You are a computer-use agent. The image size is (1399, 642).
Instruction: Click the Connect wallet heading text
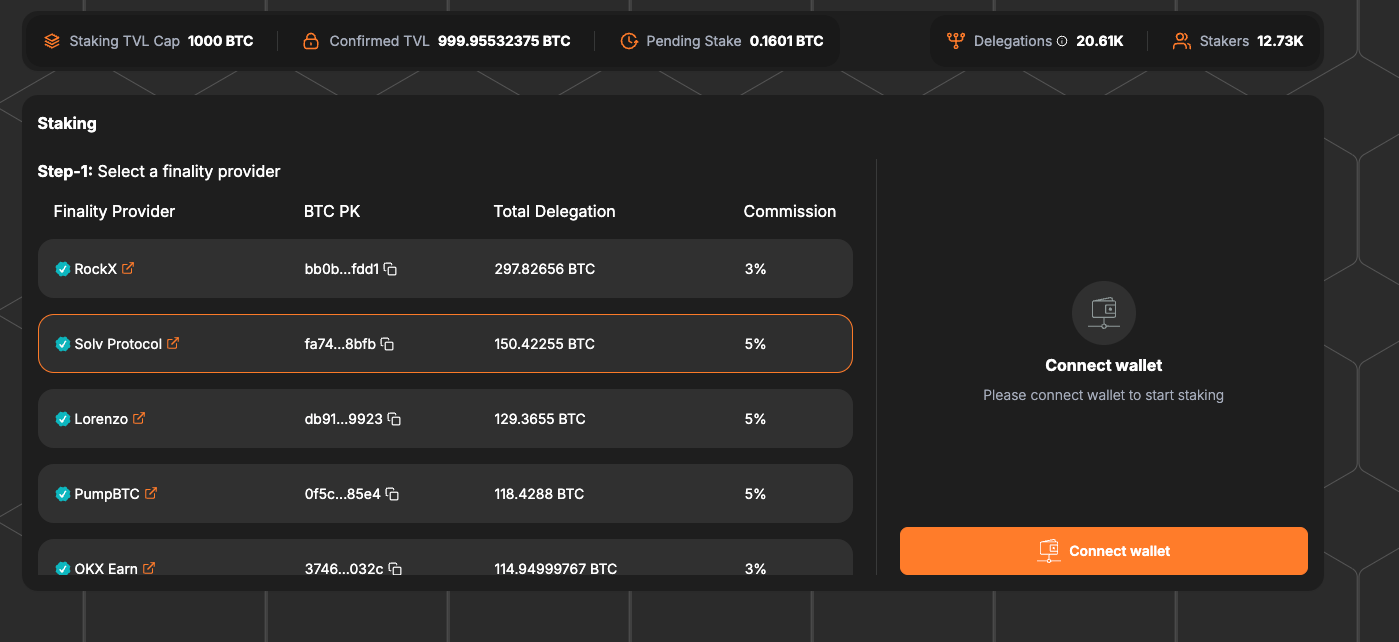coord(1104,366)
